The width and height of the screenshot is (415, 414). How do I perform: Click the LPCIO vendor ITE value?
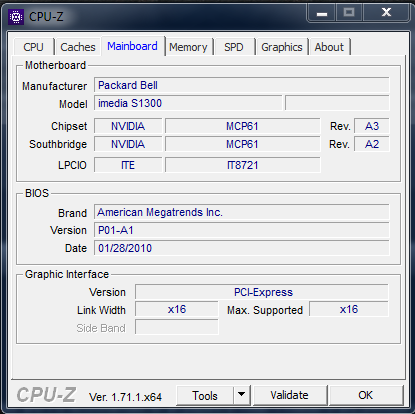(128, 165)
